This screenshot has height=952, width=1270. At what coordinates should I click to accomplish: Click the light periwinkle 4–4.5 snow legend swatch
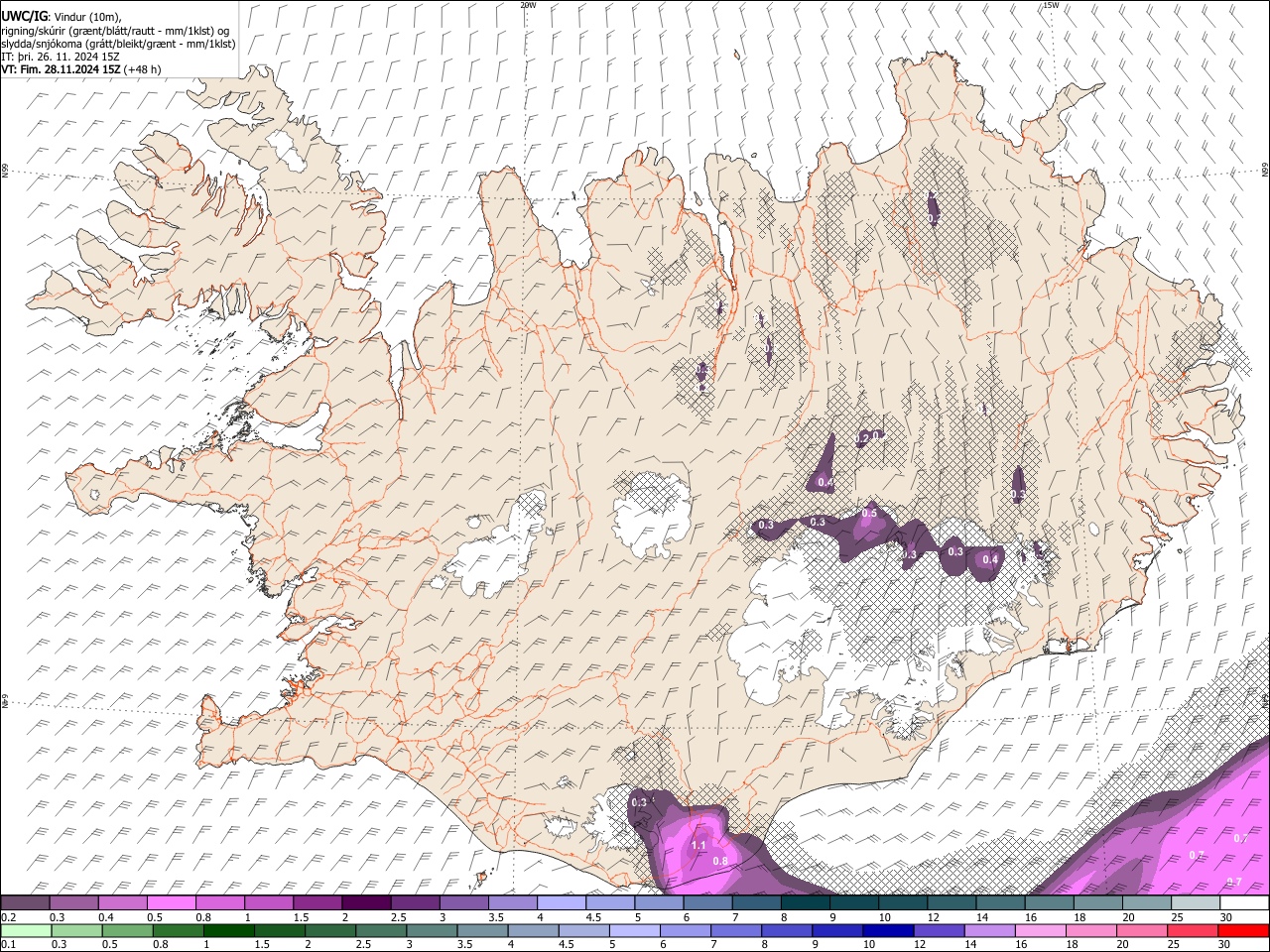pyautogui.click(x=562, y=903)
